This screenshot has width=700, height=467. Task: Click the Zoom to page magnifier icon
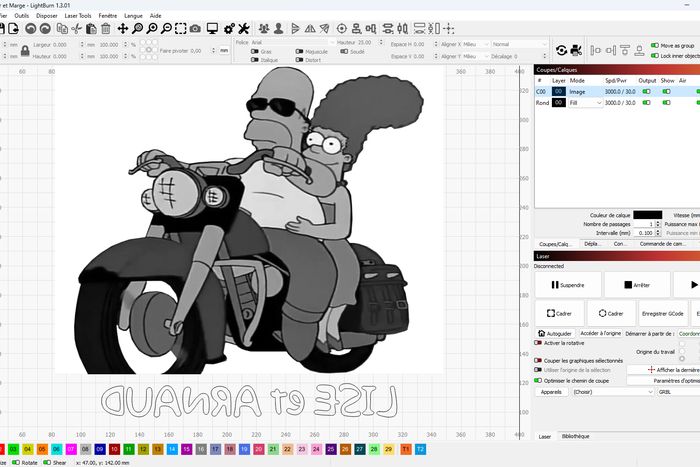138,29
